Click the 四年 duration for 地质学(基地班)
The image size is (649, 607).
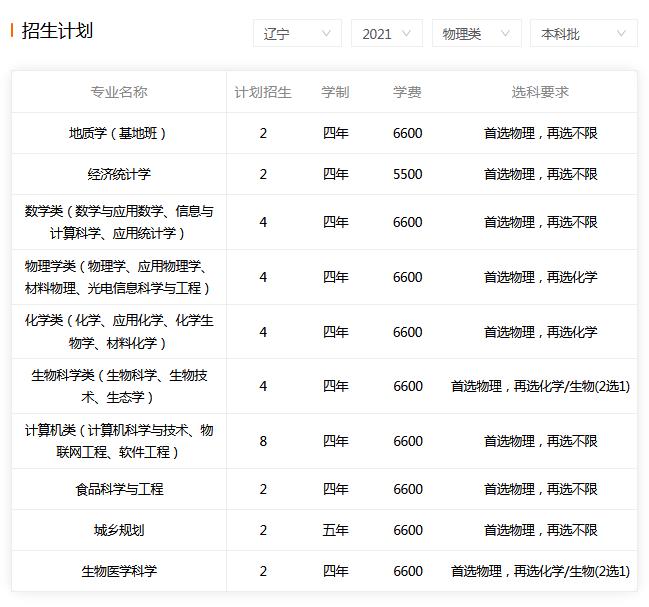(335, 133)
